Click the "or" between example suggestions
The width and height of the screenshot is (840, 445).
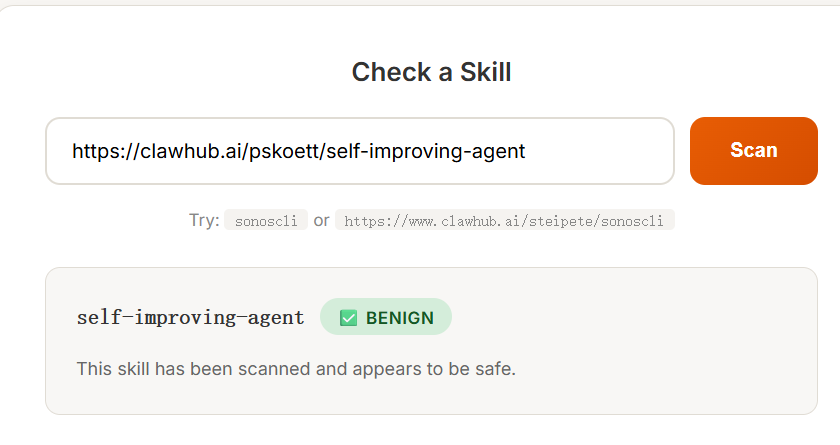point(321,220)
